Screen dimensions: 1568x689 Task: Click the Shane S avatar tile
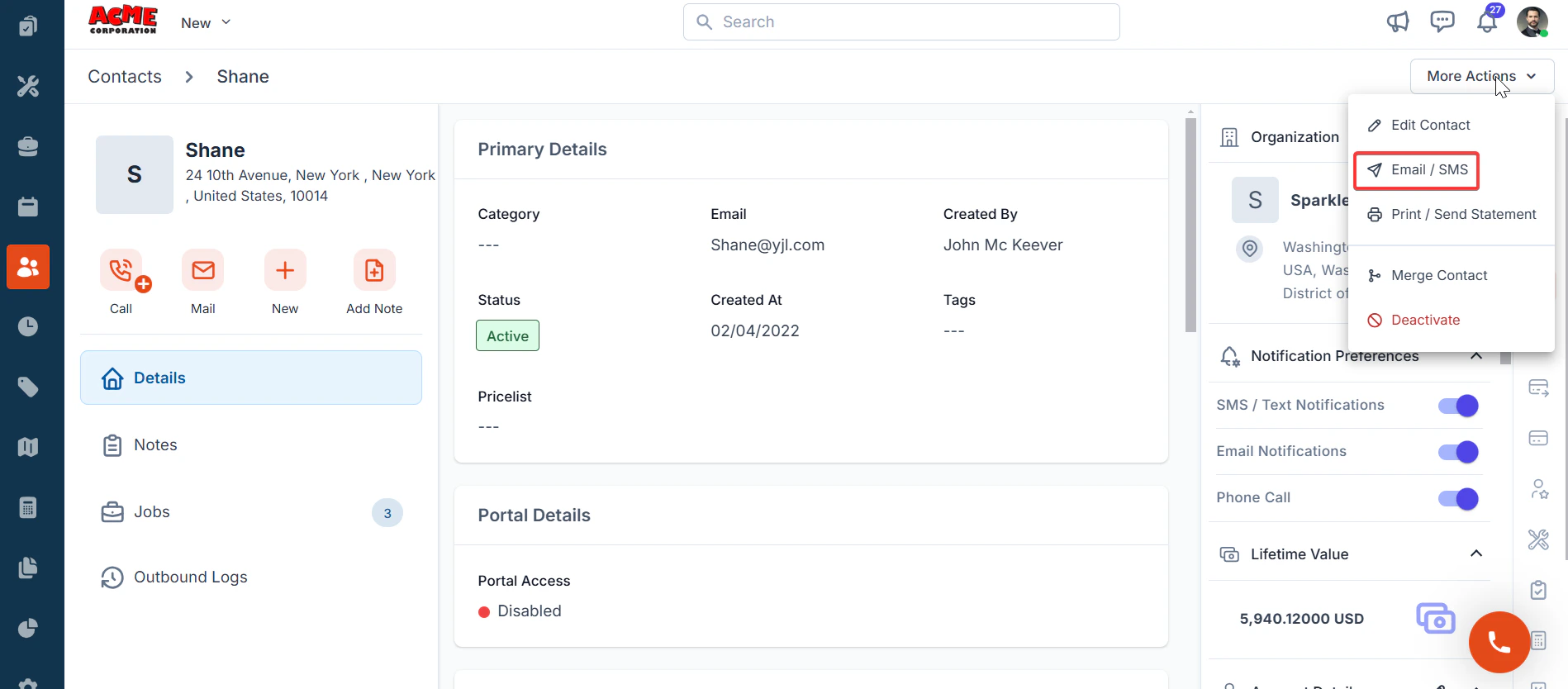click(135, 174)
